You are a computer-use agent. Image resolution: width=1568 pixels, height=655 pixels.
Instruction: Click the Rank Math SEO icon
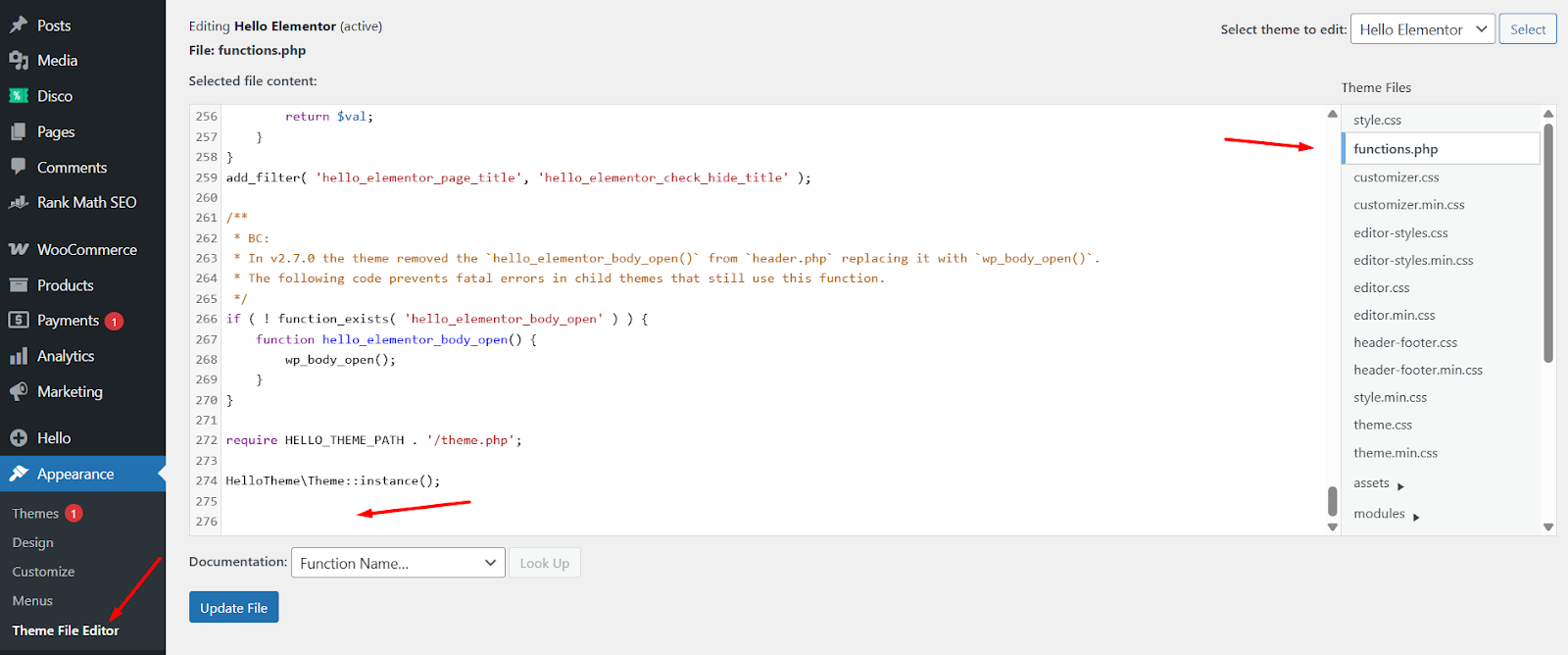click(x=19, y=202)
